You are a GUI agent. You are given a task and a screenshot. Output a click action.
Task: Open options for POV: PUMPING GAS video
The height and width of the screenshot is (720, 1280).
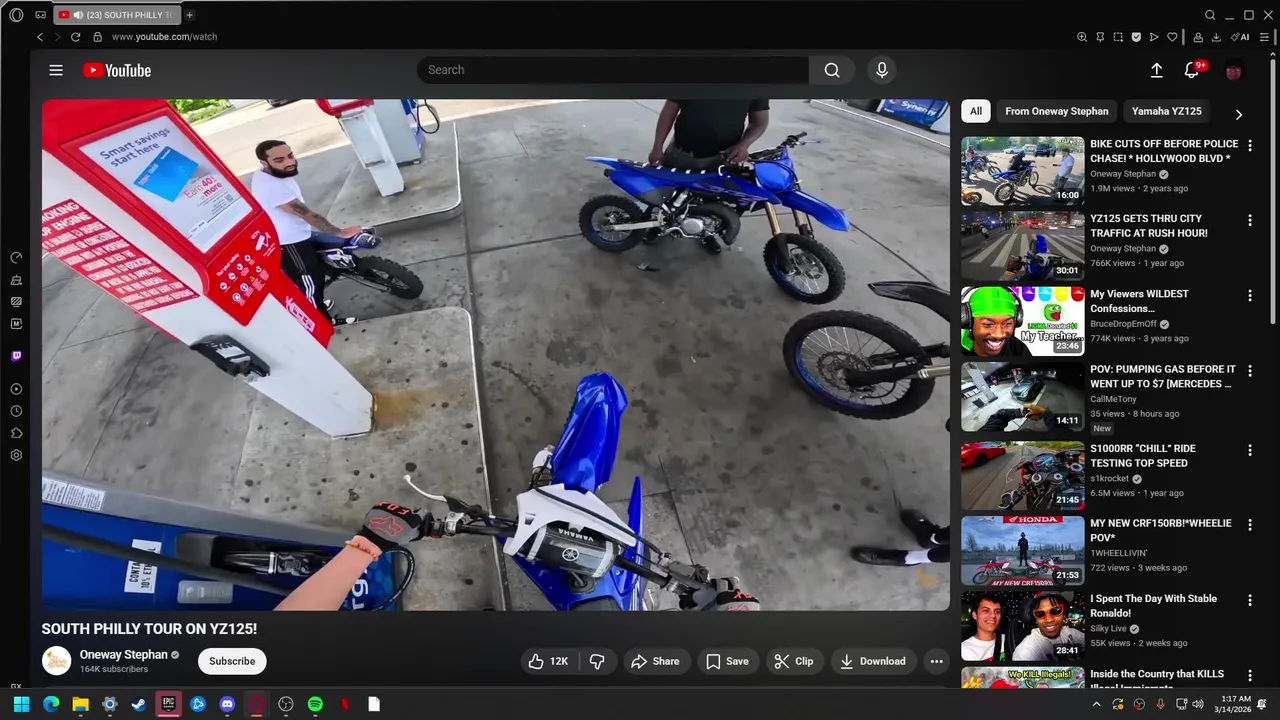tap(1249, 371)
